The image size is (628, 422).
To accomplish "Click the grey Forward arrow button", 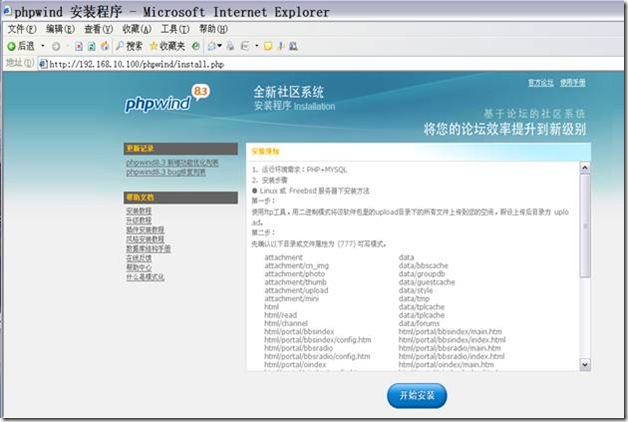I will 56,46.
